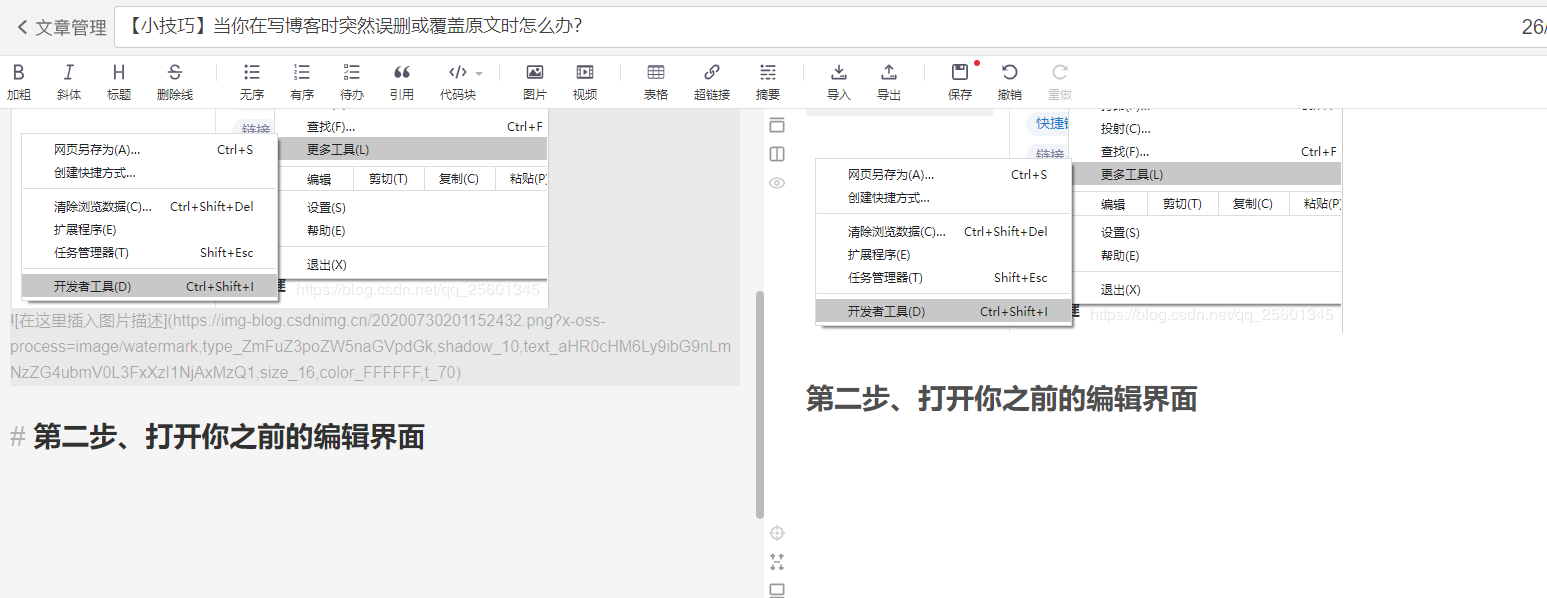Create a 待办 checklist item
This screenshot has width=1547, height=598.
click(x=351, y=80)
